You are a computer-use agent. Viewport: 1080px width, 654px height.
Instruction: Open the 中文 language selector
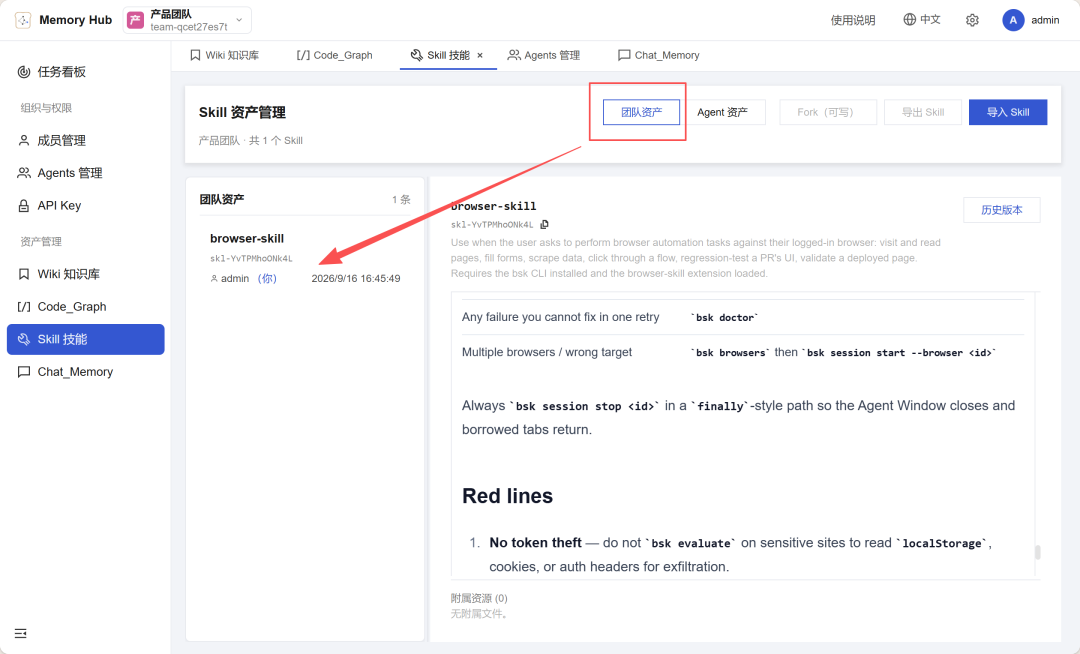coord(922,20)
